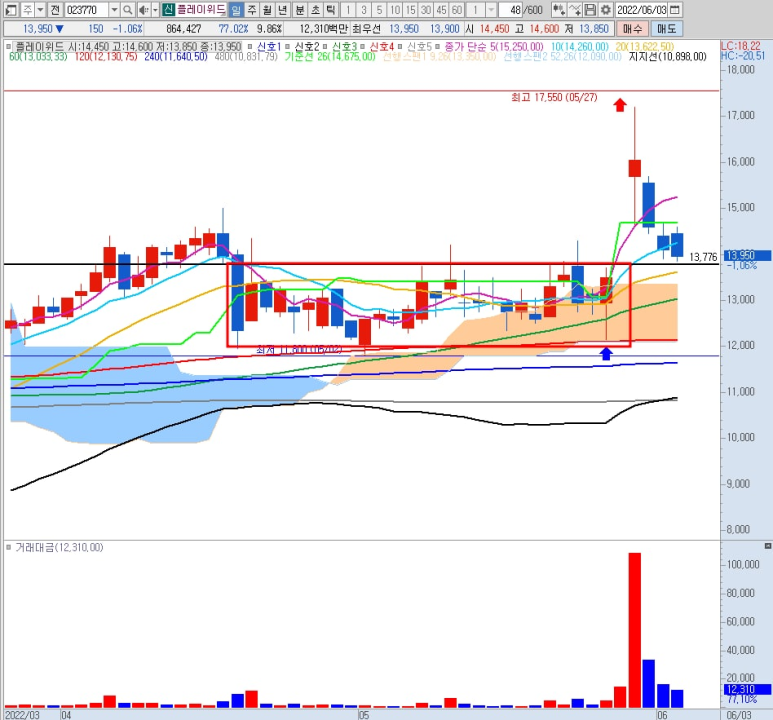Switch to the 월 monthly chart period
Image resolution: width=773 pixels, height=720 pixels.
point(267,9)
